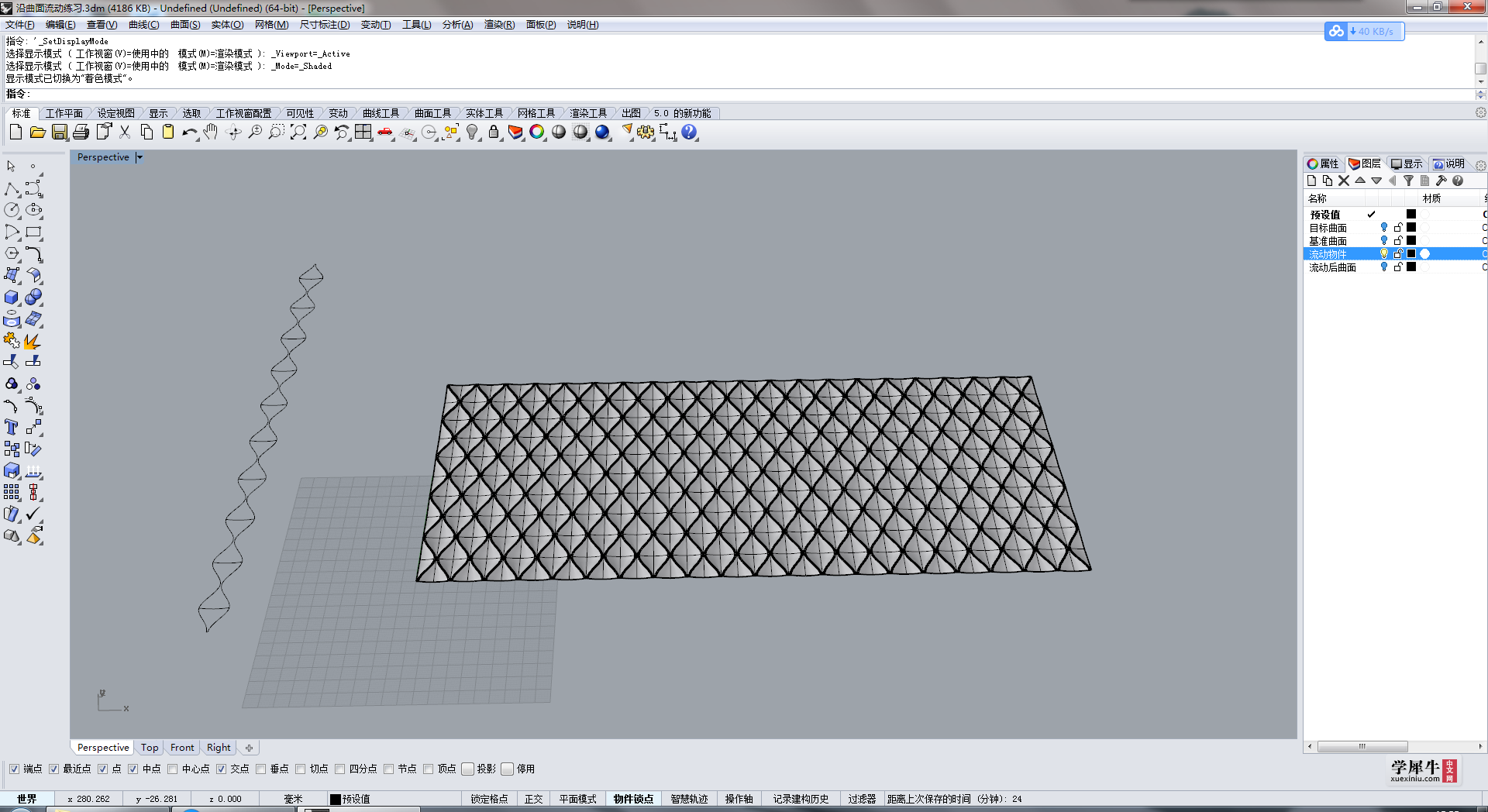Select the Box solid tool
Image resolution: width=1488 pixels, height=812 pixels.
[12, 298]
